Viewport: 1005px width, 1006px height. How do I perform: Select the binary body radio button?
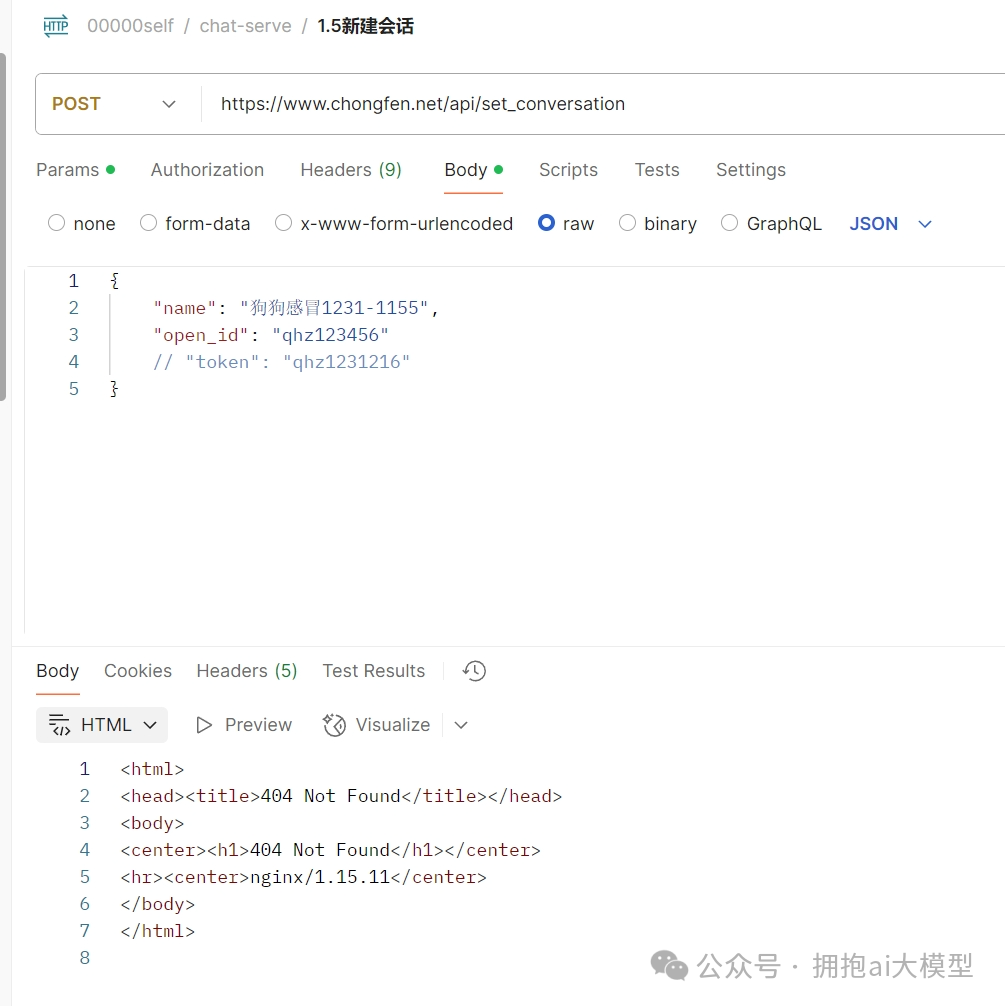click(628, 223)
